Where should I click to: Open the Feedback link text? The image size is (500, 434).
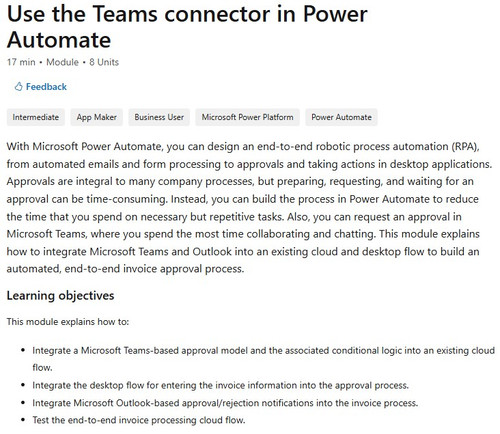46,87
